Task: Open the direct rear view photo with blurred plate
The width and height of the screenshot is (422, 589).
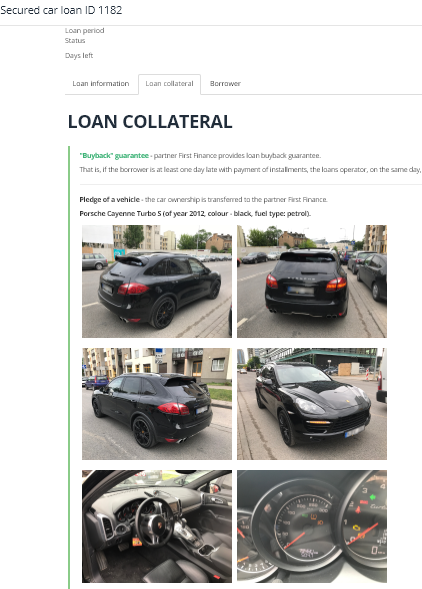Action: (x=312, y=281)
